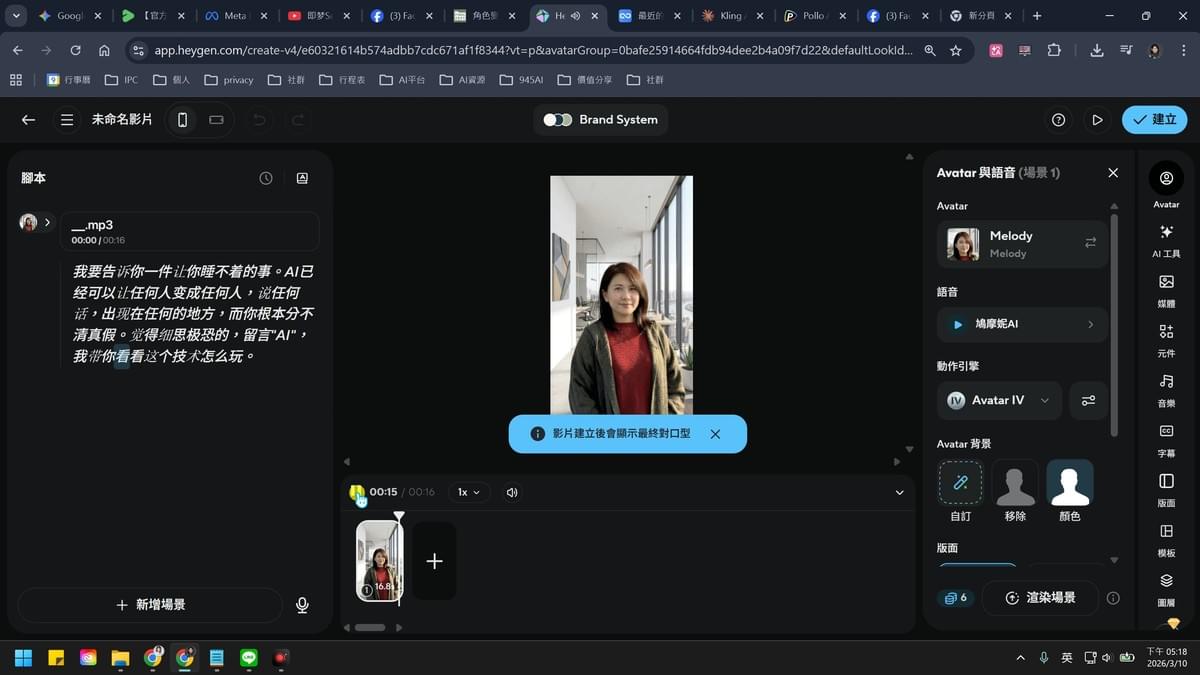Image resolution: width=1200 pixels, height=675 pixels.
Task: Open the 版面 layout sidebar tab
Action: (1166, 490)
